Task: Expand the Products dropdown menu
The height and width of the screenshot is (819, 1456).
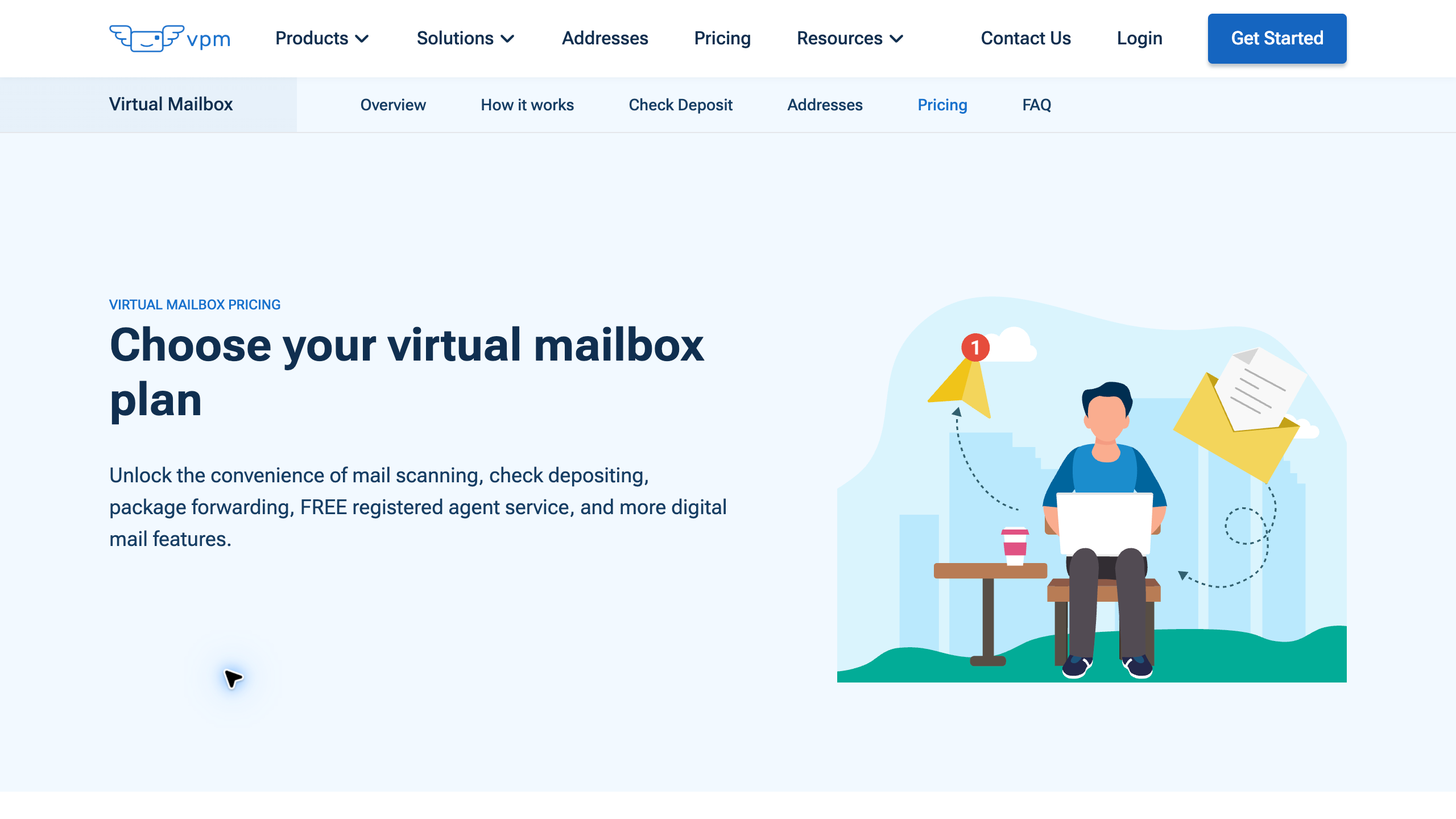Action: (322, 38)
